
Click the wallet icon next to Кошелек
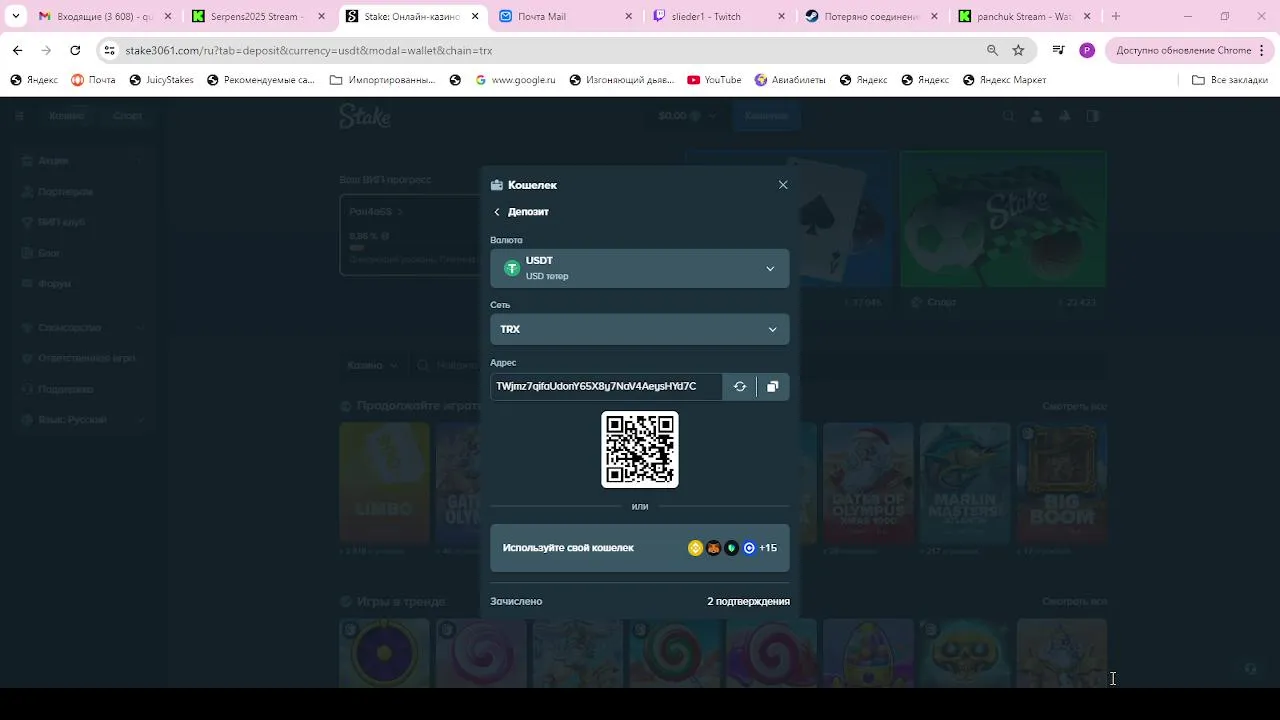pyautogui.click(x=497, y=185)
